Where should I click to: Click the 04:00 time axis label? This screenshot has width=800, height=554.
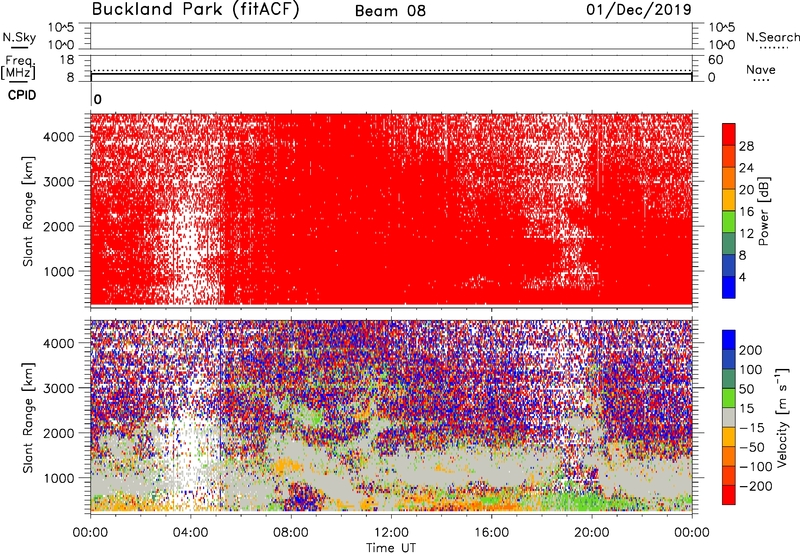pyautogui.click(x=191, y=533)
